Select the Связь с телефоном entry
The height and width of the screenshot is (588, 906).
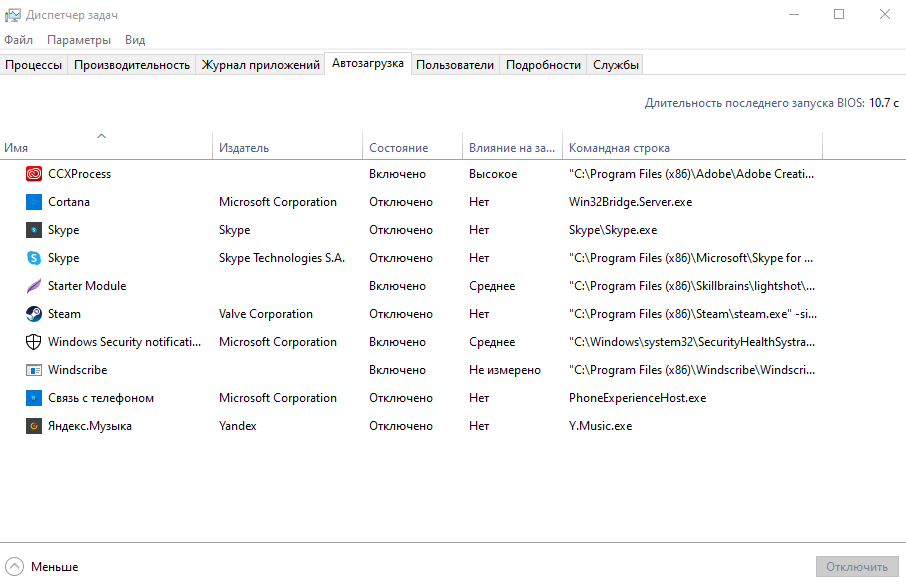101,398
